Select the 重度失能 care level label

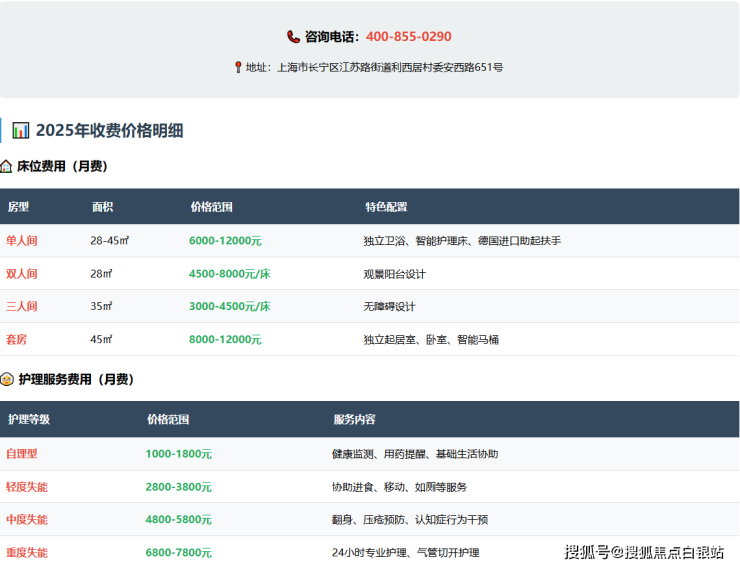pyautogui.click(x=27, y=553)
